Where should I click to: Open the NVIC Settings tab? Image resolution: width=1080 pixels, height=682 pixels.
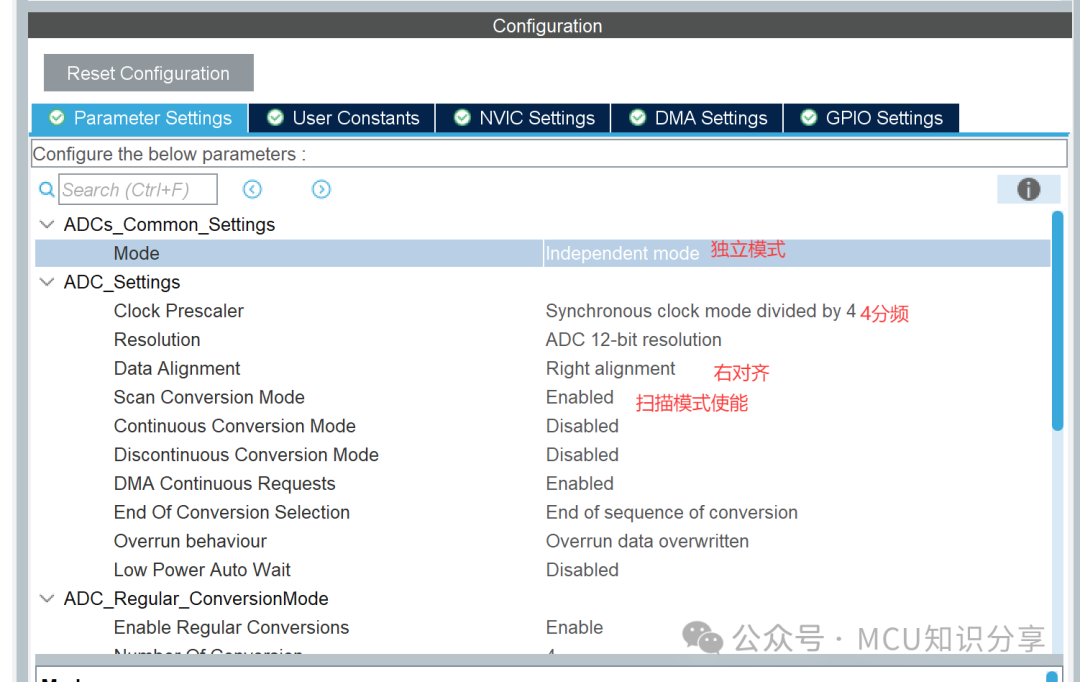[523, 118]
